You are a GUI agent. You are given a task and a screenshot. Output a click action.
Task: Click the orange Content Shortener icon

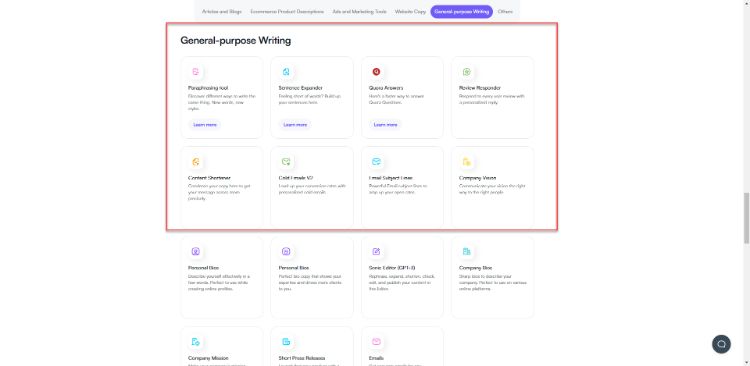tap(195, 162)
